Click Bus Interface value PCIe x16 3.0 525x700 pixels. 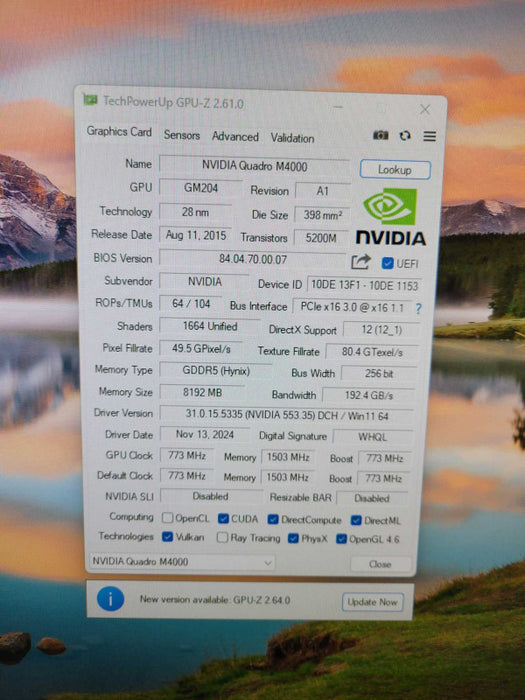[x=352, y=308]
